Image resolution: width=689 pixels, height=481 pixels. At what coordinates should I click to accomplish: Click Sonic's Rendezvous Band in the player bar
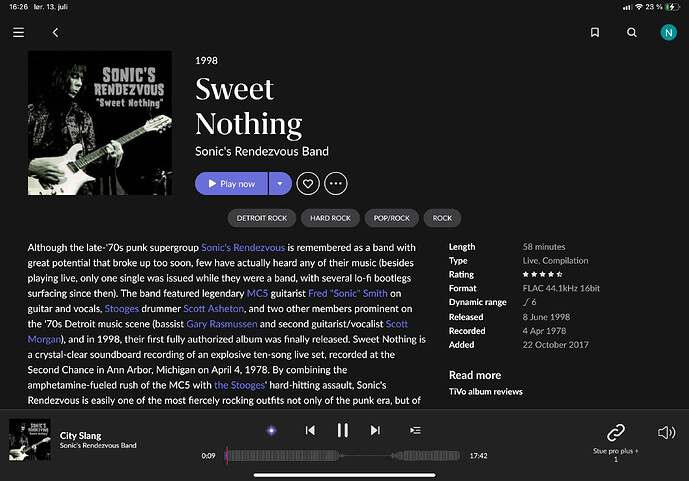tap(98, 445)
